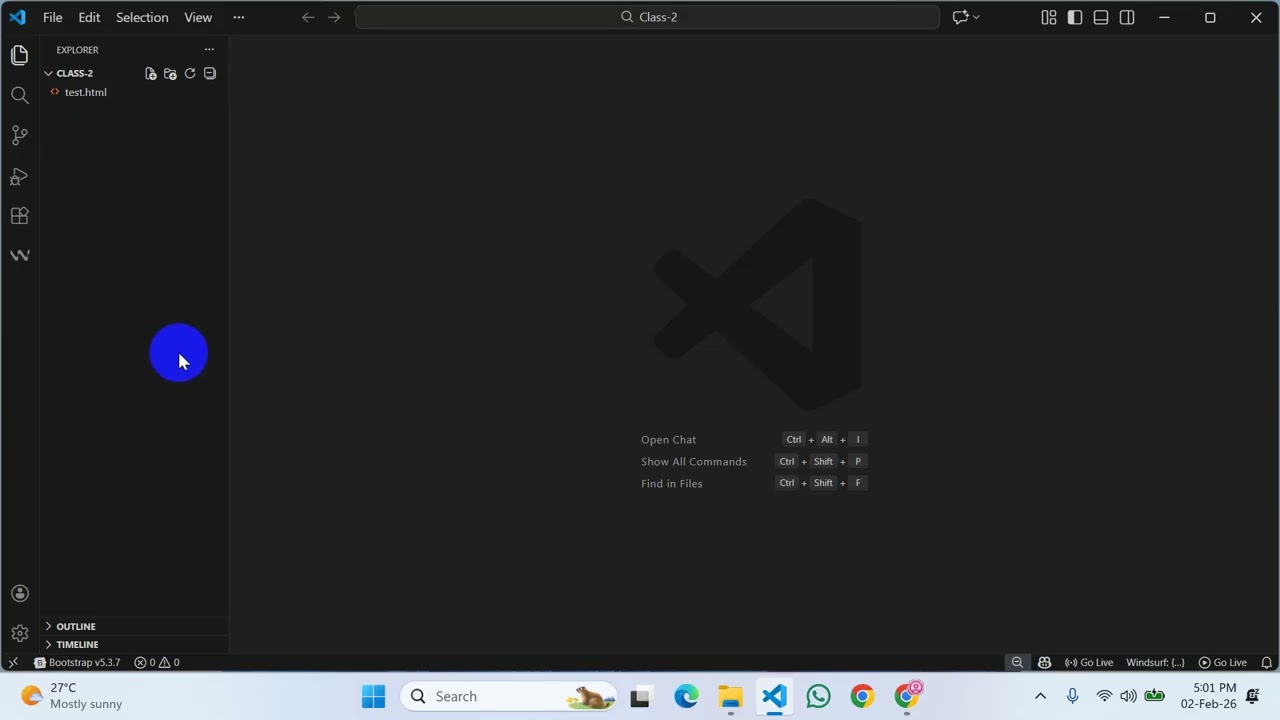Open the taskbar clock showing 5:01 PM

point(1208,696)
